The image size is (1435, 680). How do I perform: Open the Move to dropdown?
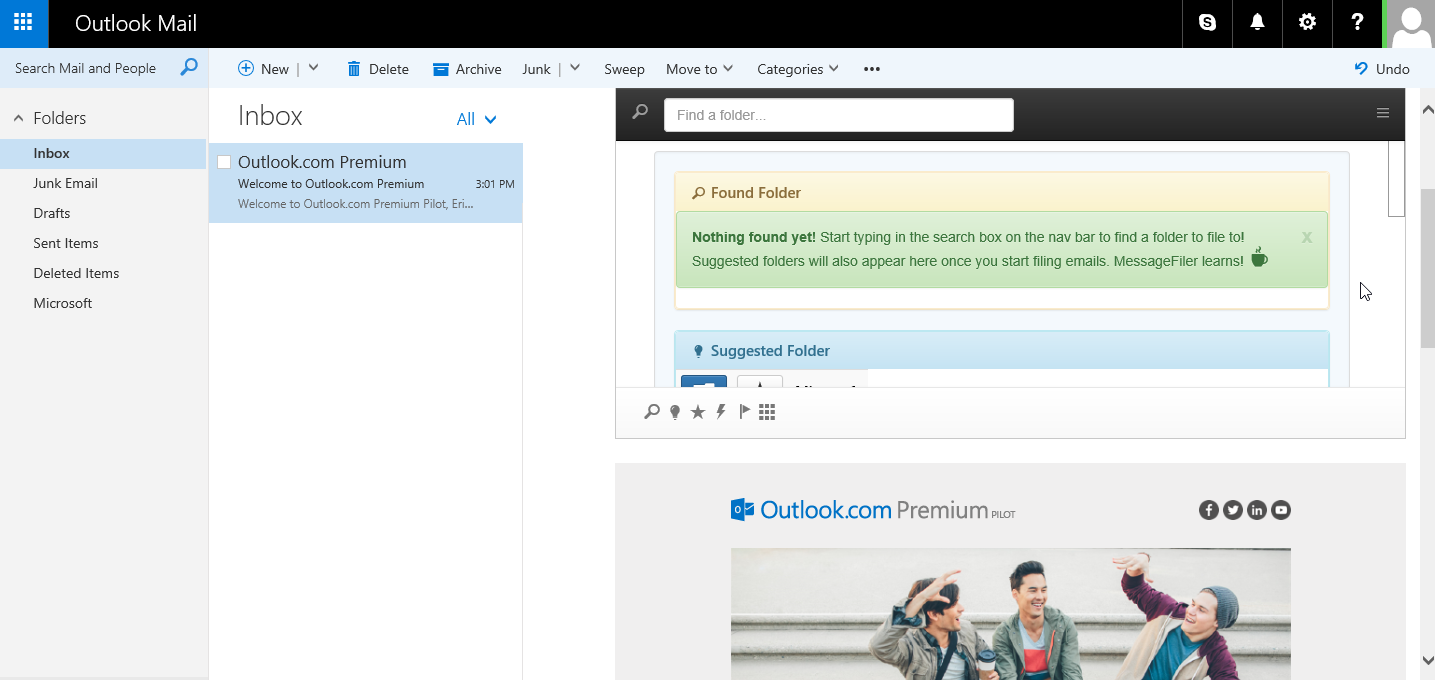699,69
